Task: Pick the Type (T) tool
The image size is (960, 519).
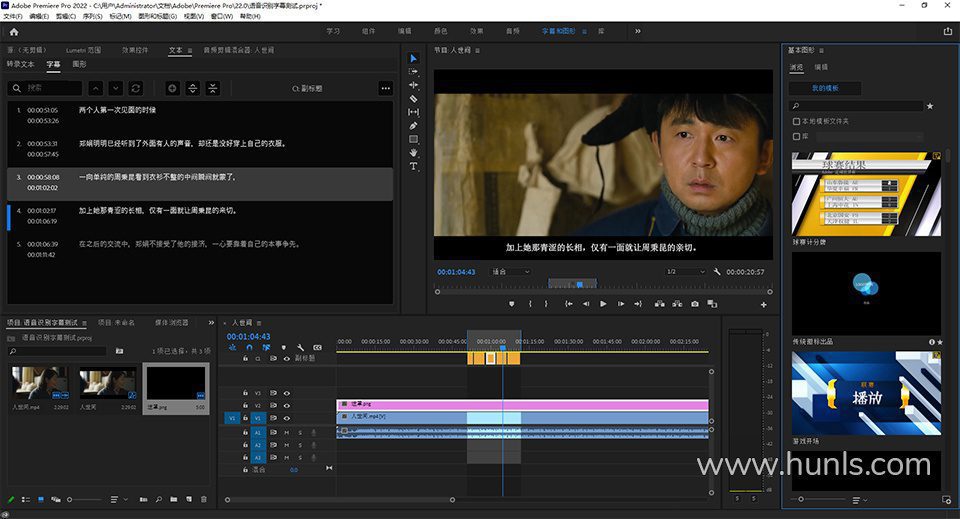Action: (x=413, y=166)
